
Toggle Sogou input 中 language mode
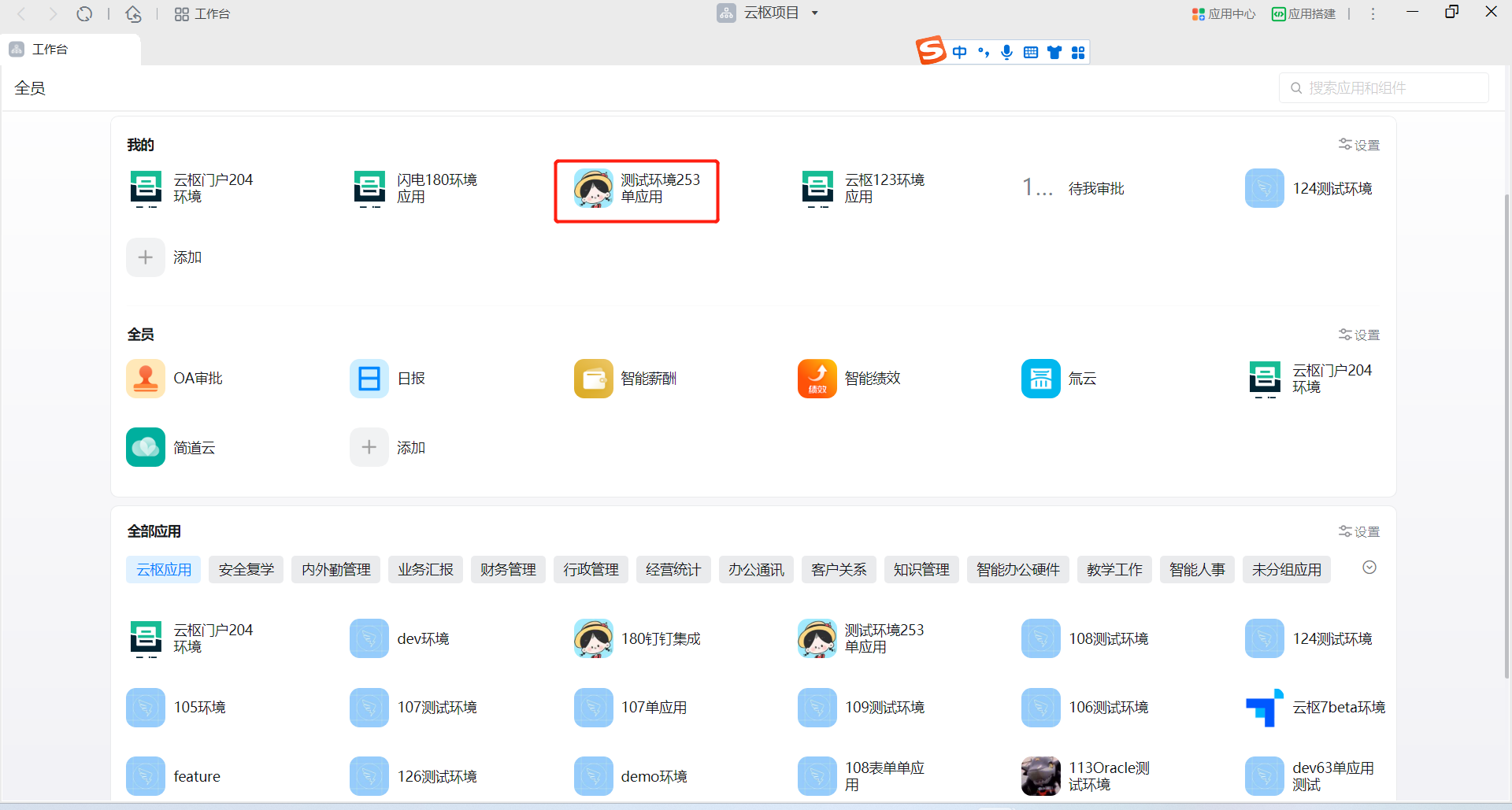pos(959,52)
